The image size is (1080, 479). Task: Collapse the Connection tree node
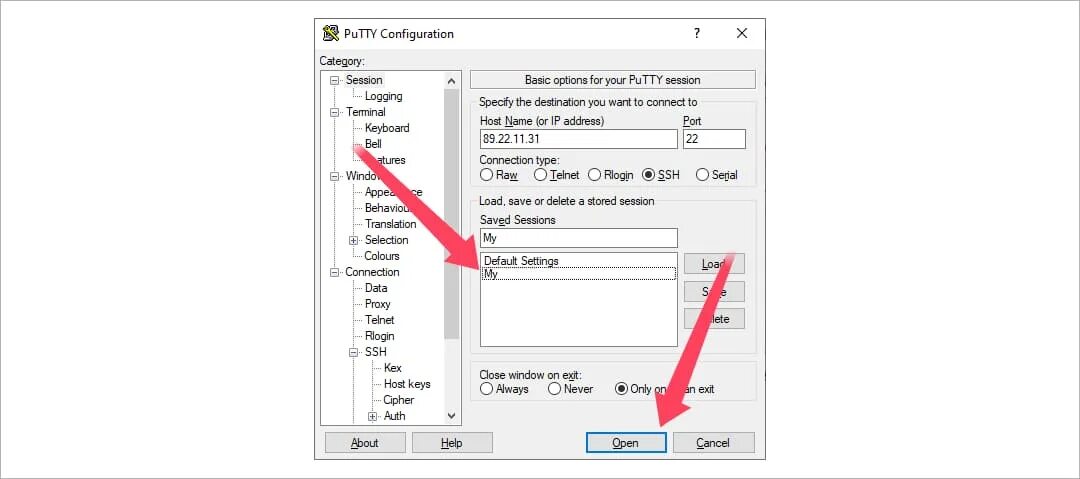pos(335,272)
